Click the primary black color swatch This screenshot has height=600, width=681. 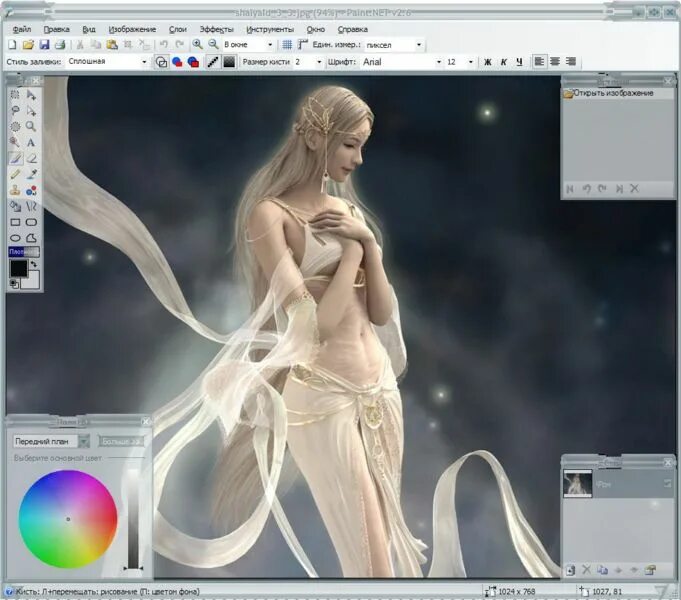click(19, 268)
